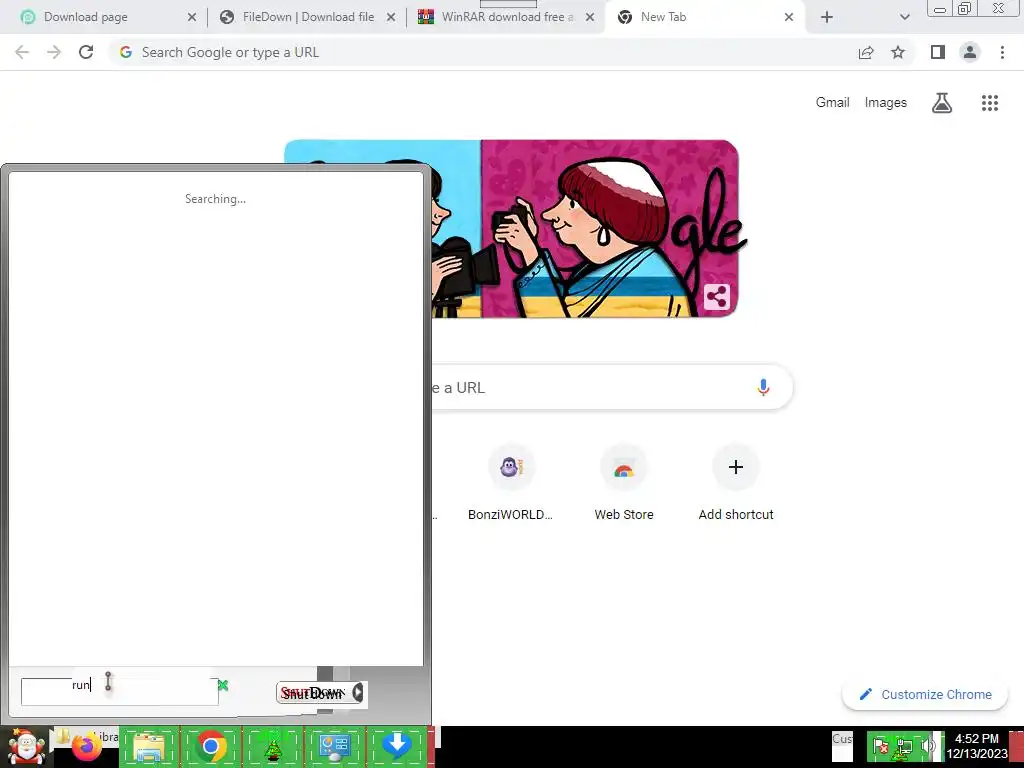Expand the Shut Down options arrow

click(358, 692)
